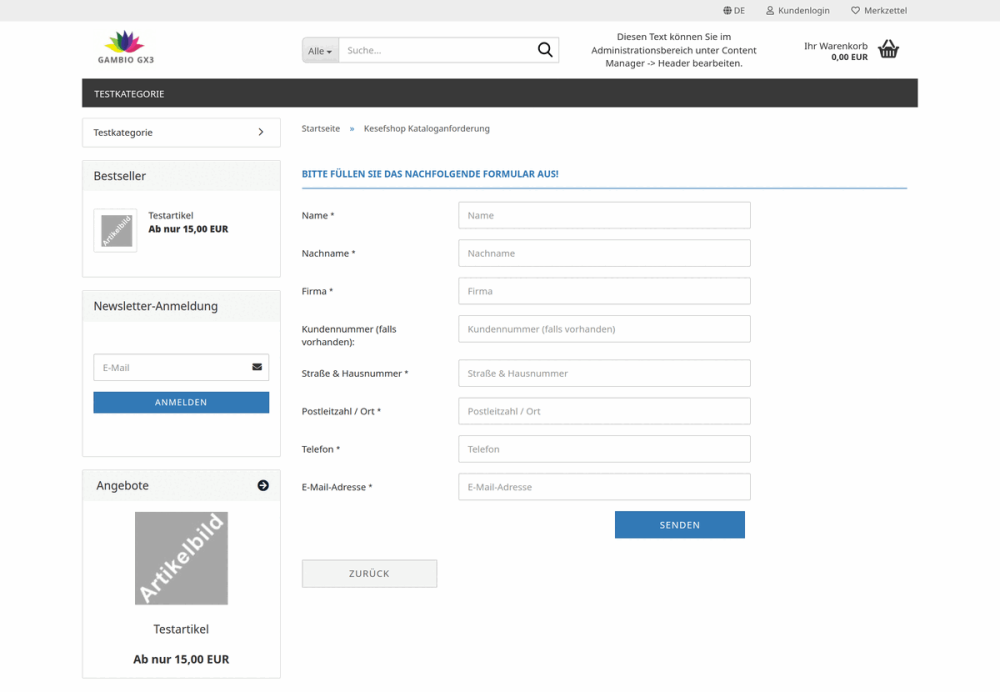This screenshot has height=692, width=1000.
Task: Focus the Suche search field
Action: pos(438,50)
